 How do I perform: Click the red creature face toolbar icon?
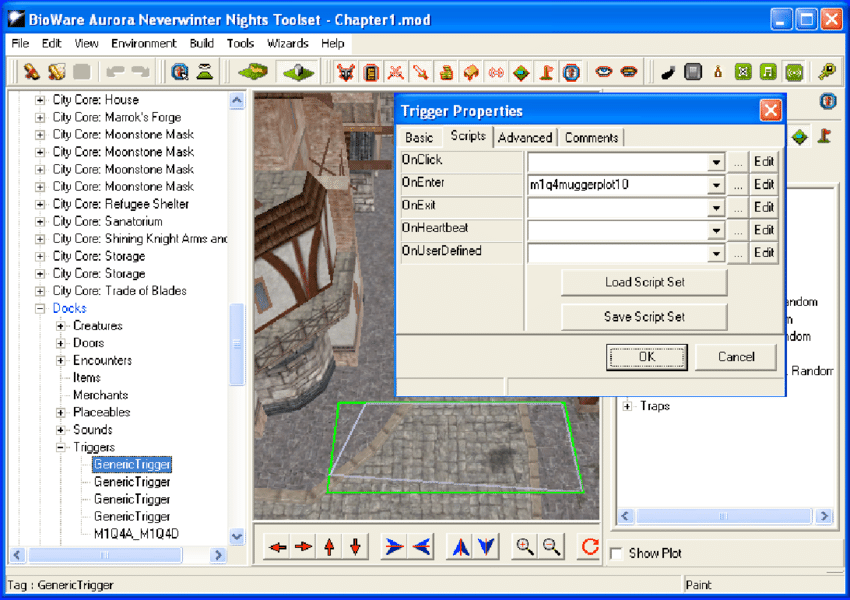[x=345, y=72]
